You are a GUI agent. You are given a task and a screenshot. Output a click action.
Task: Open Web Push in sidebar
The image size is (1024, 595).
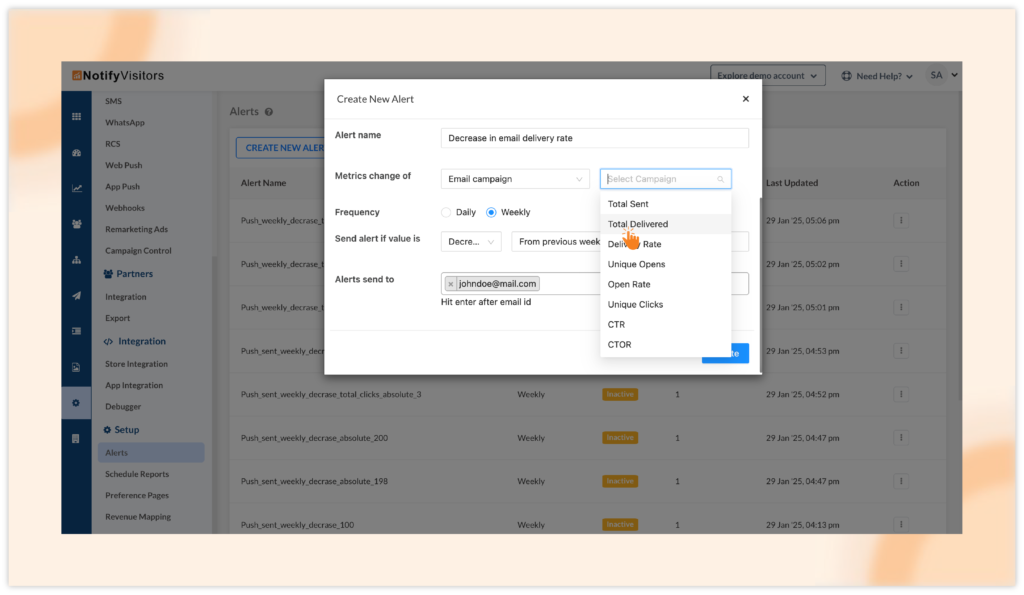(123, 165)
